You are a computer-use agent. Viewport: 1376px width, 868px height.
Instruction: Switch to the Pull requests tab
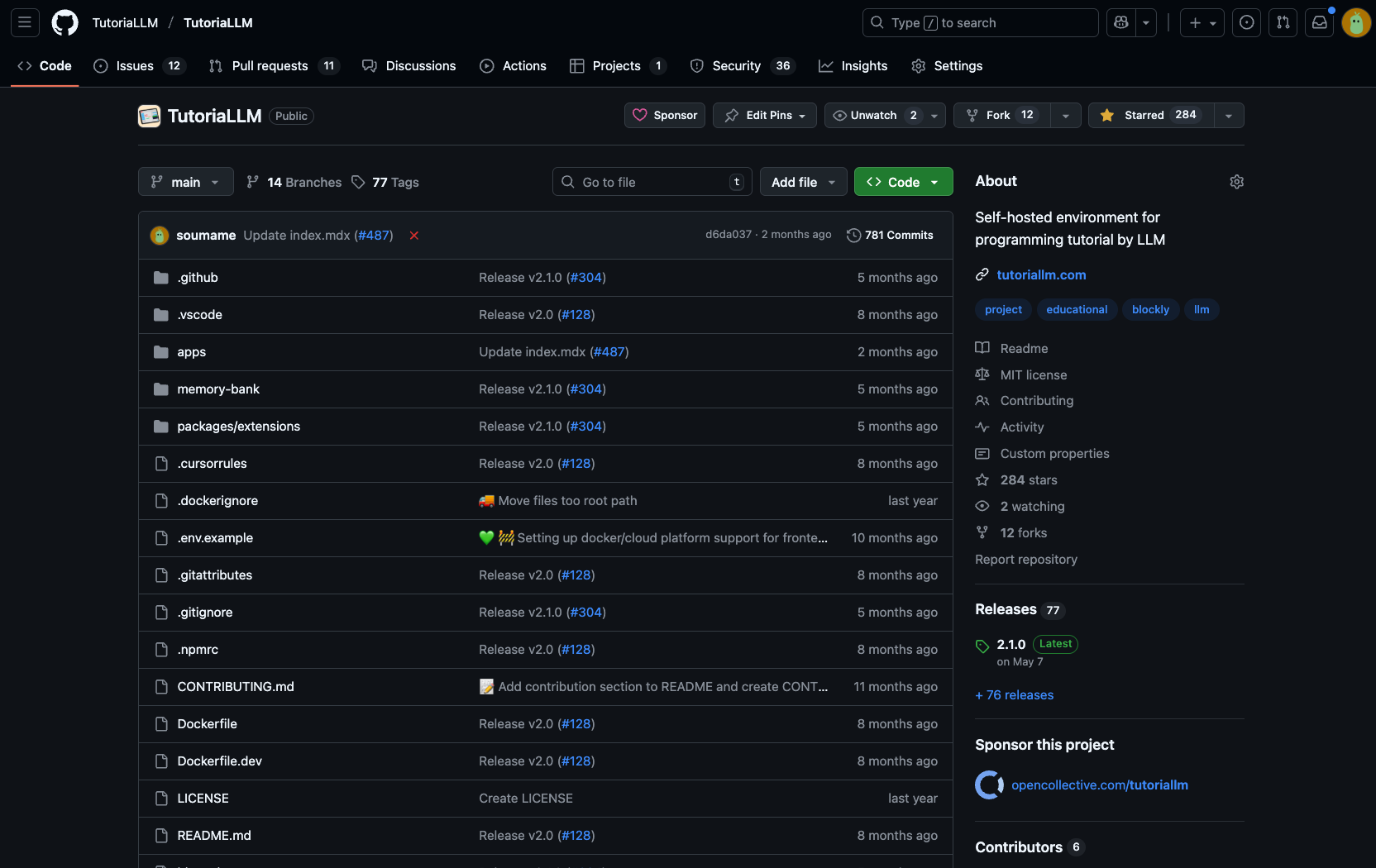click(274, 66)
